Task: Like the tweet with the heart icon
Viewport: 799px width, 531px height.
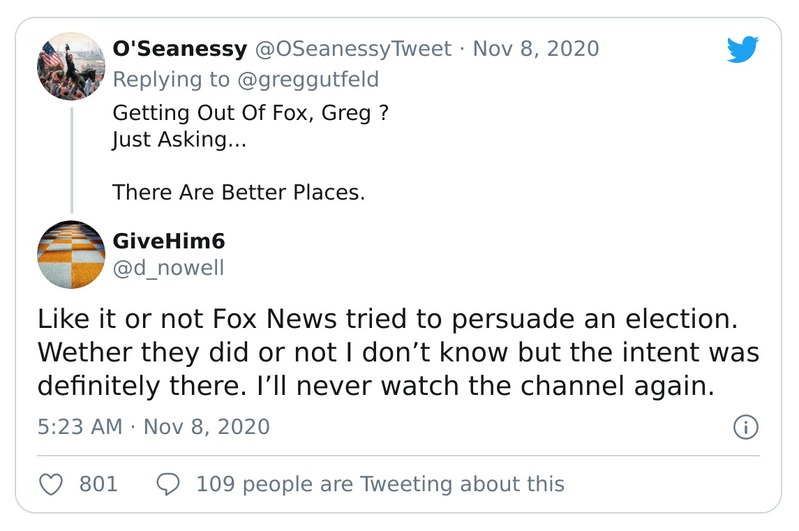Action: (x=51, y=484)
